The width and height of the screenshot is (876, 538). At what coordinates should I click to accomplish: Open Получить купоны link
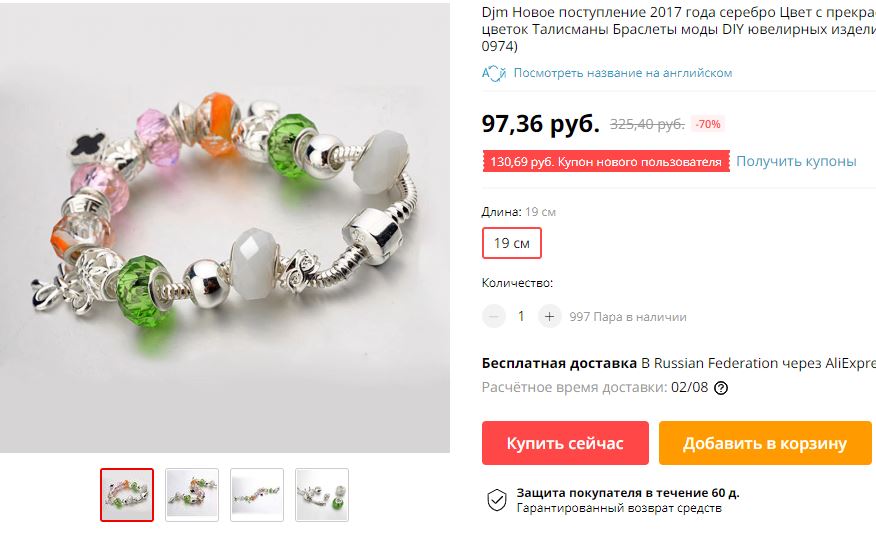tap(796, 161)
